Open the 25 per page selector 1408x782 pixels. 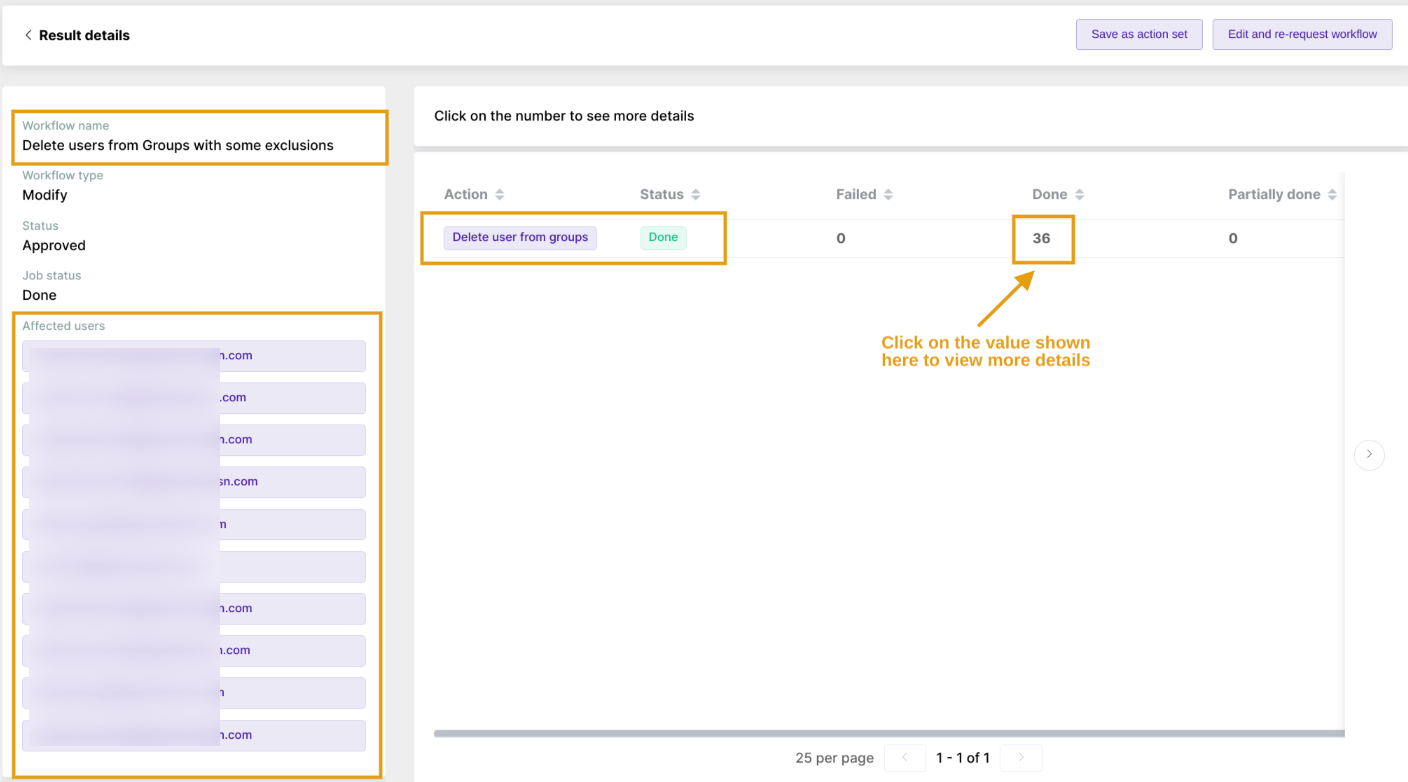coord(834,757)
